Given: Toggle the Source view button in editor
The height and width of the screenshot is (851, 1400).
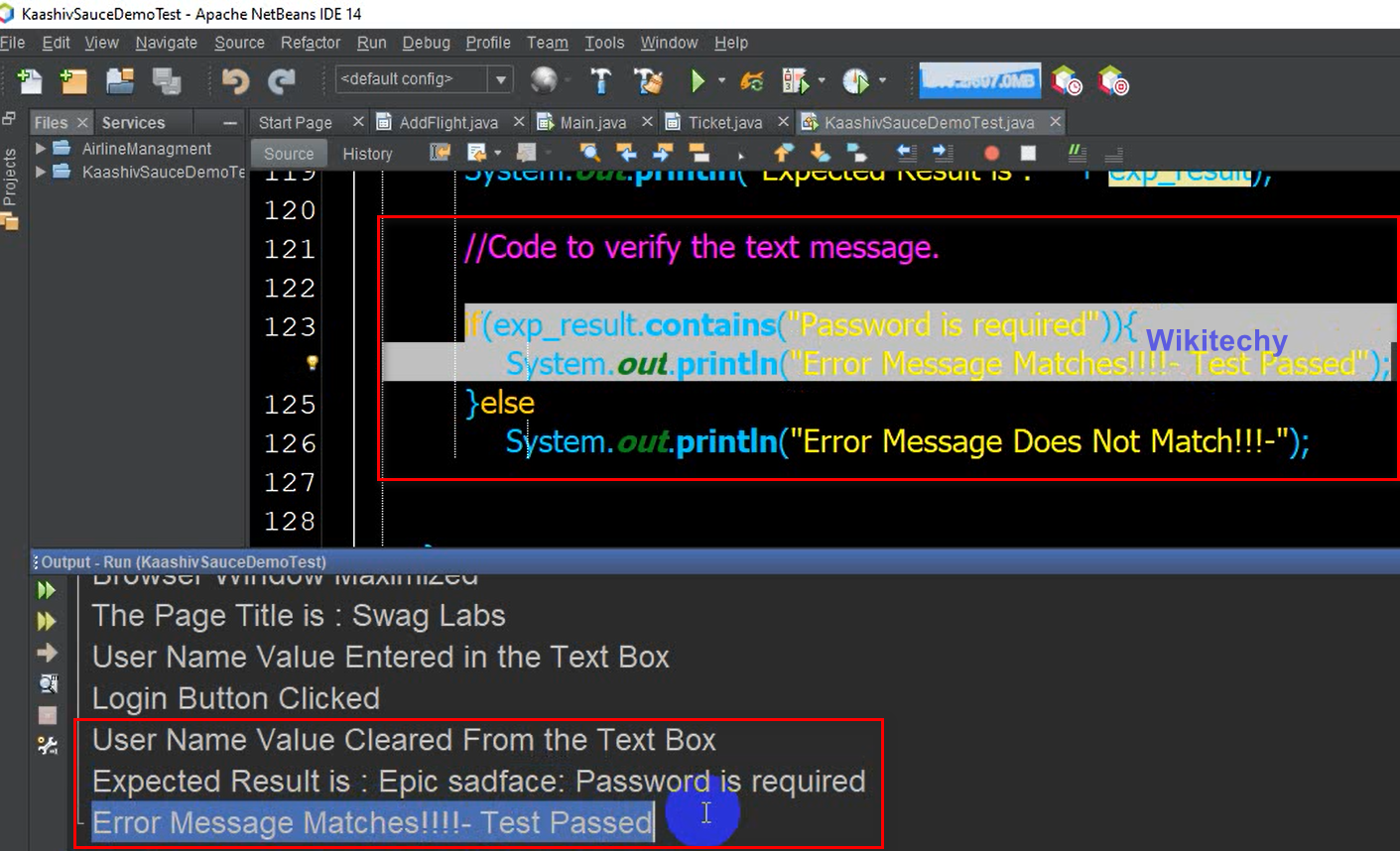Looking at the screenshot, I should point(289,154).
